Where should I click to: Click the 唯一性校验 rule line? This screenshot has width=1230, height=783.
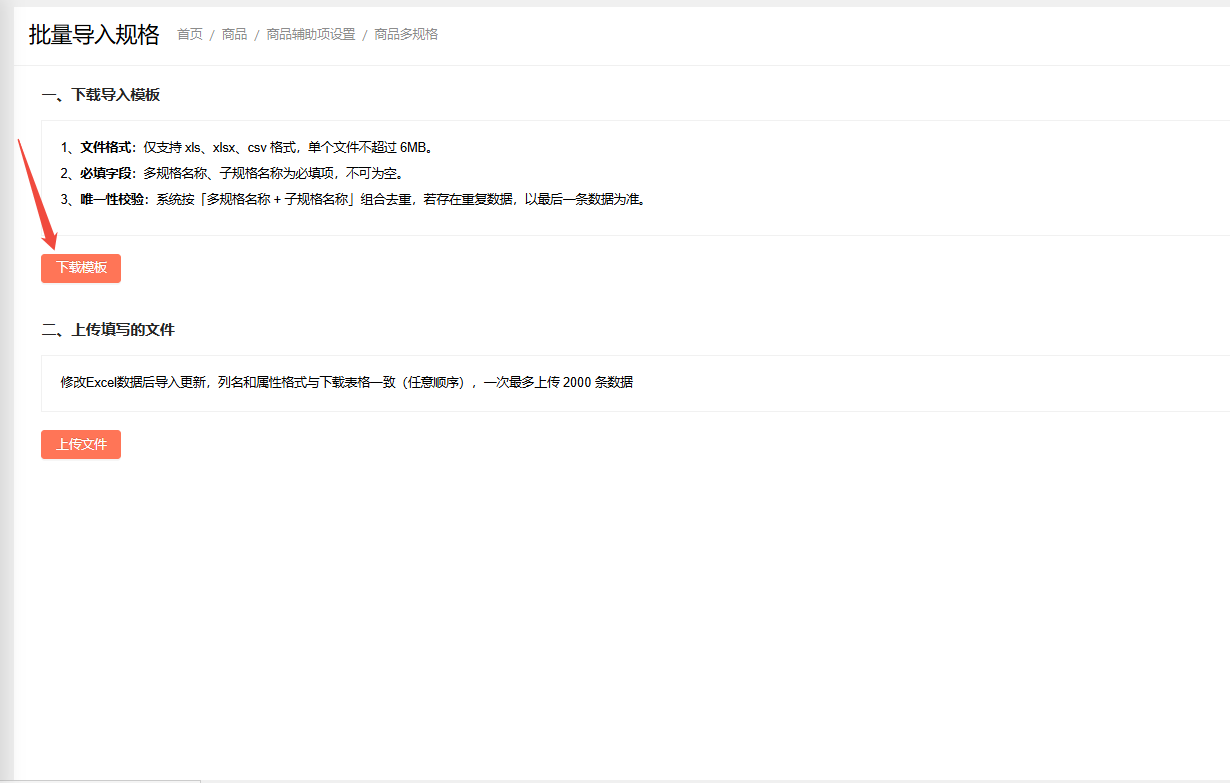pyautogui.click(x=354, y=199)
